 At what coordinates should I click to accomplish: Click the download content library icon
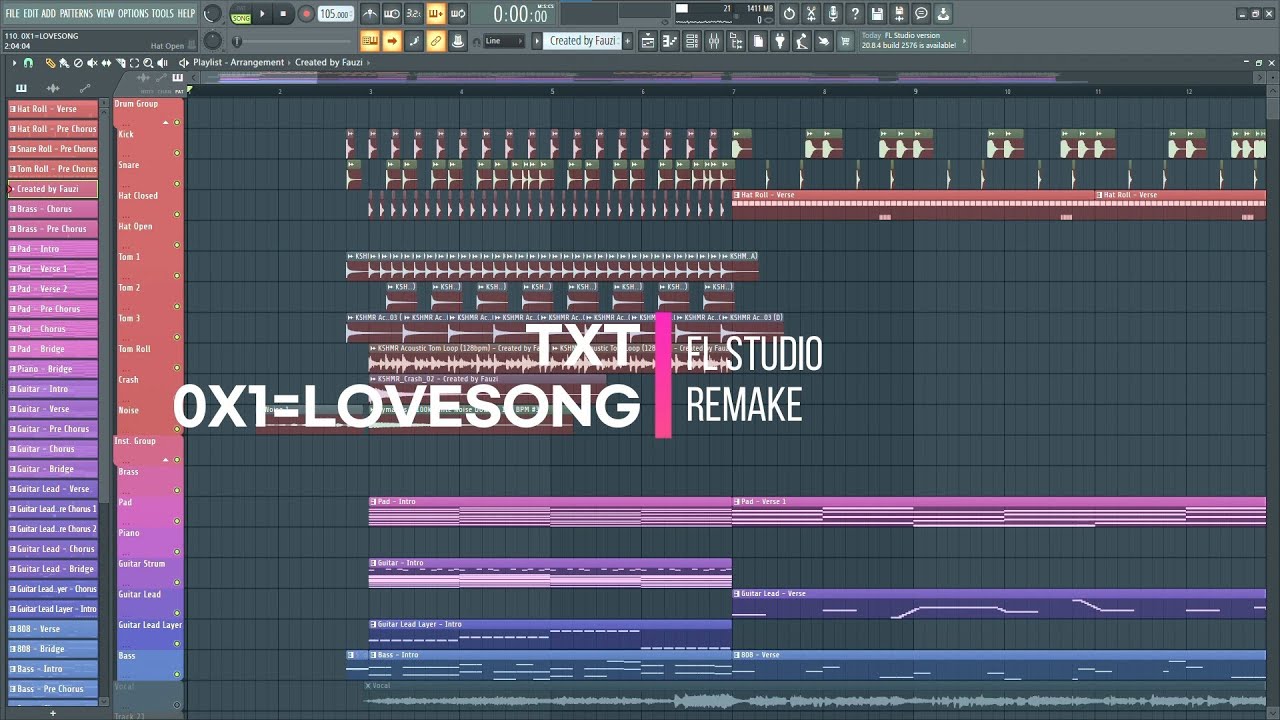942,14
